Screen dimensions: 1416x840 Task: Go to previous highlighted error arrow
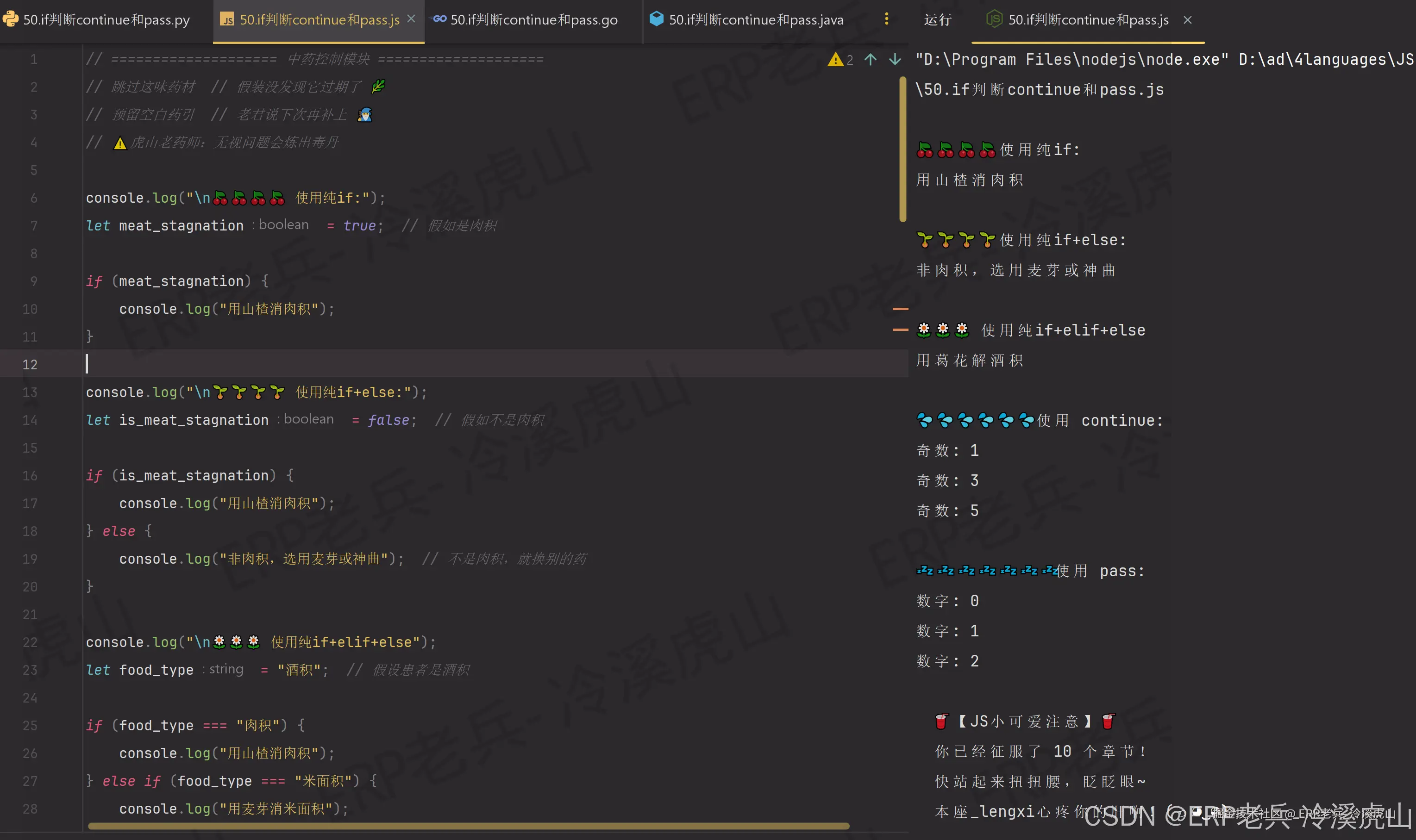pyautogui.click(x=870, y=59)
